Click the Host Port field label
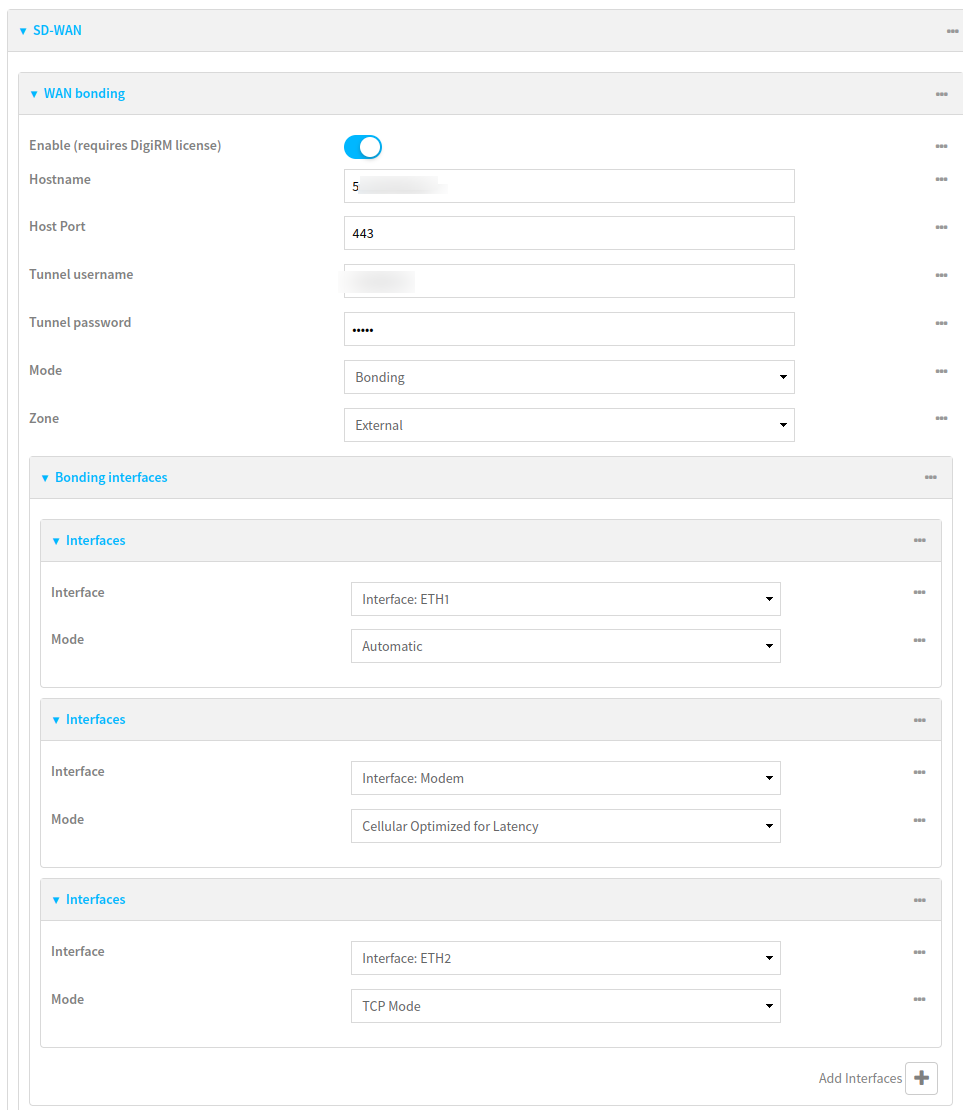 tap(57, 227)
